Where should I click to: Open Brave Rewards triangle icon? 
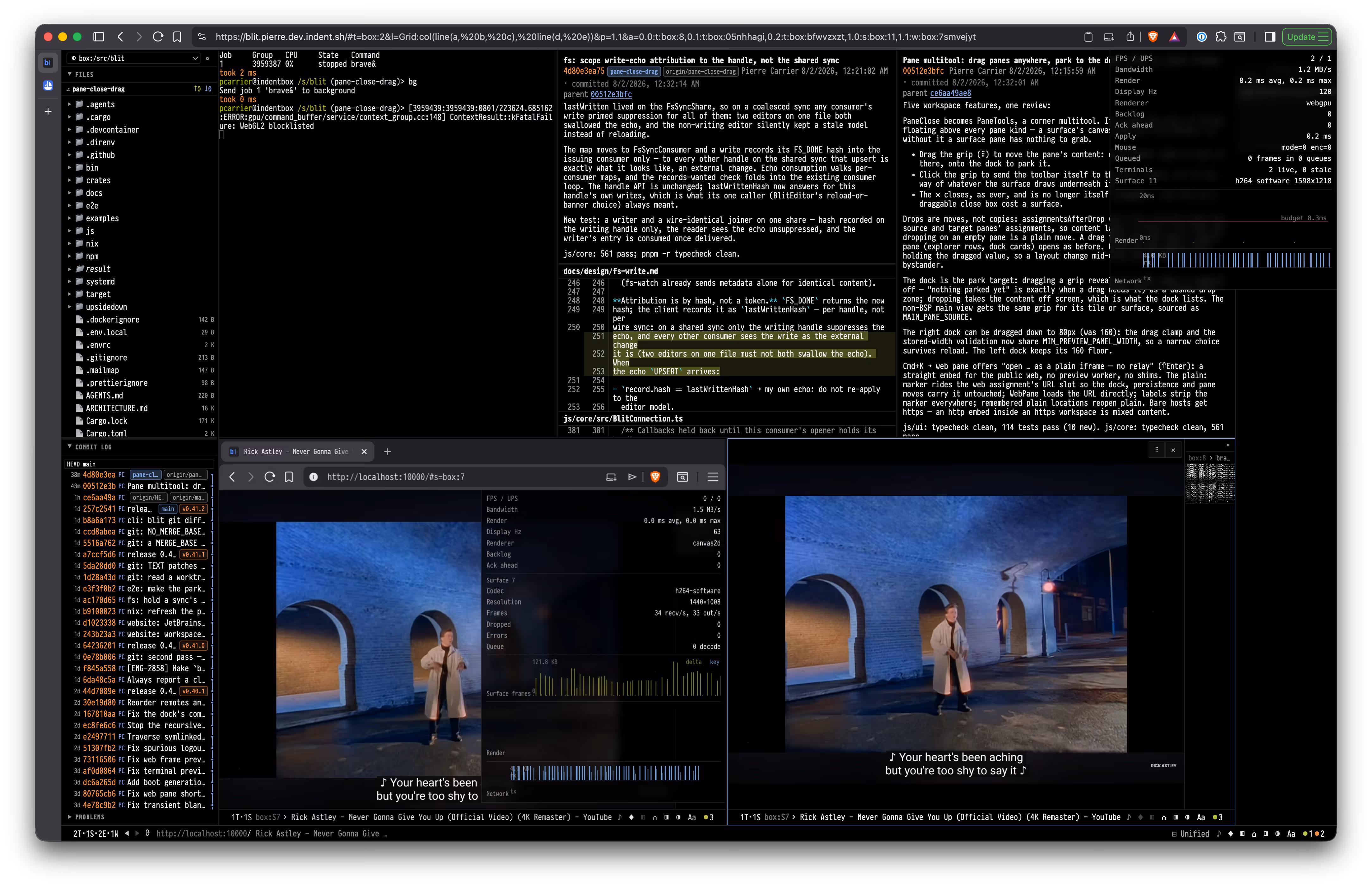coord(1174,37)
